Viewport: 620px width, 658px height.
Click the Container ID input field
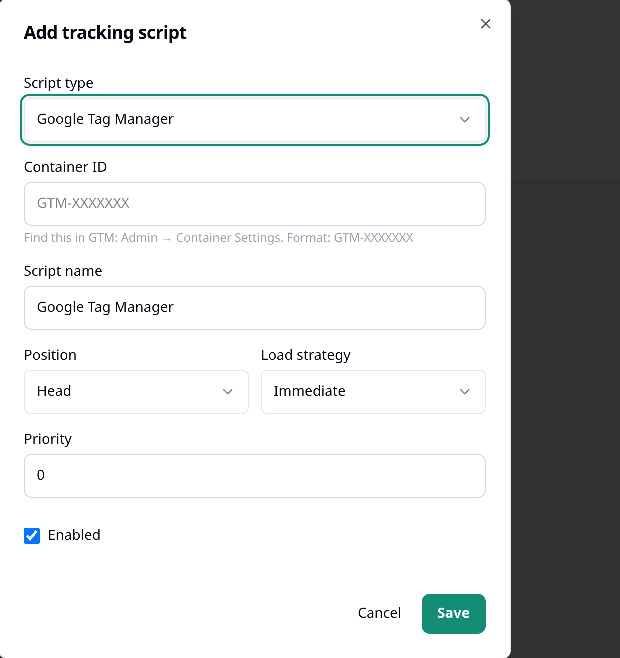pyautogui.click(x=255, y=204)
